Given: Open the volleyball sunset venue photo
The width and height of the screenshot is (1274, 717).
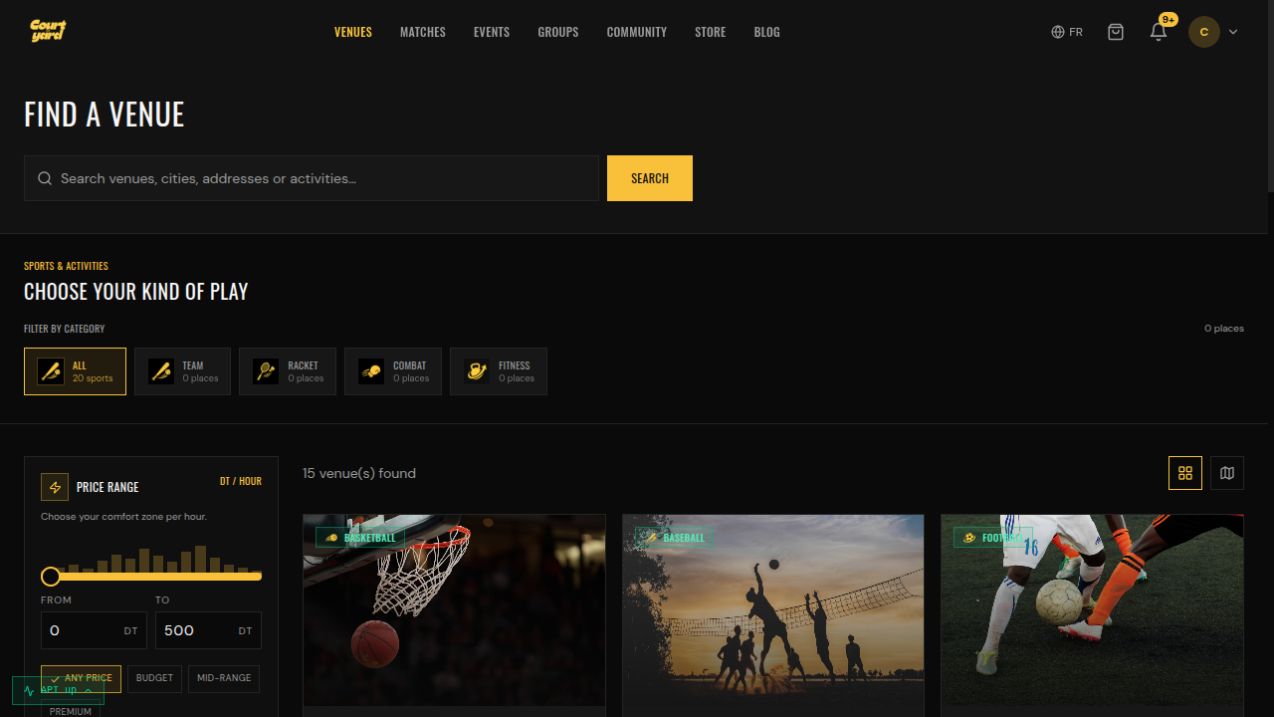Looking at the screenshot, I should (773, 611).
